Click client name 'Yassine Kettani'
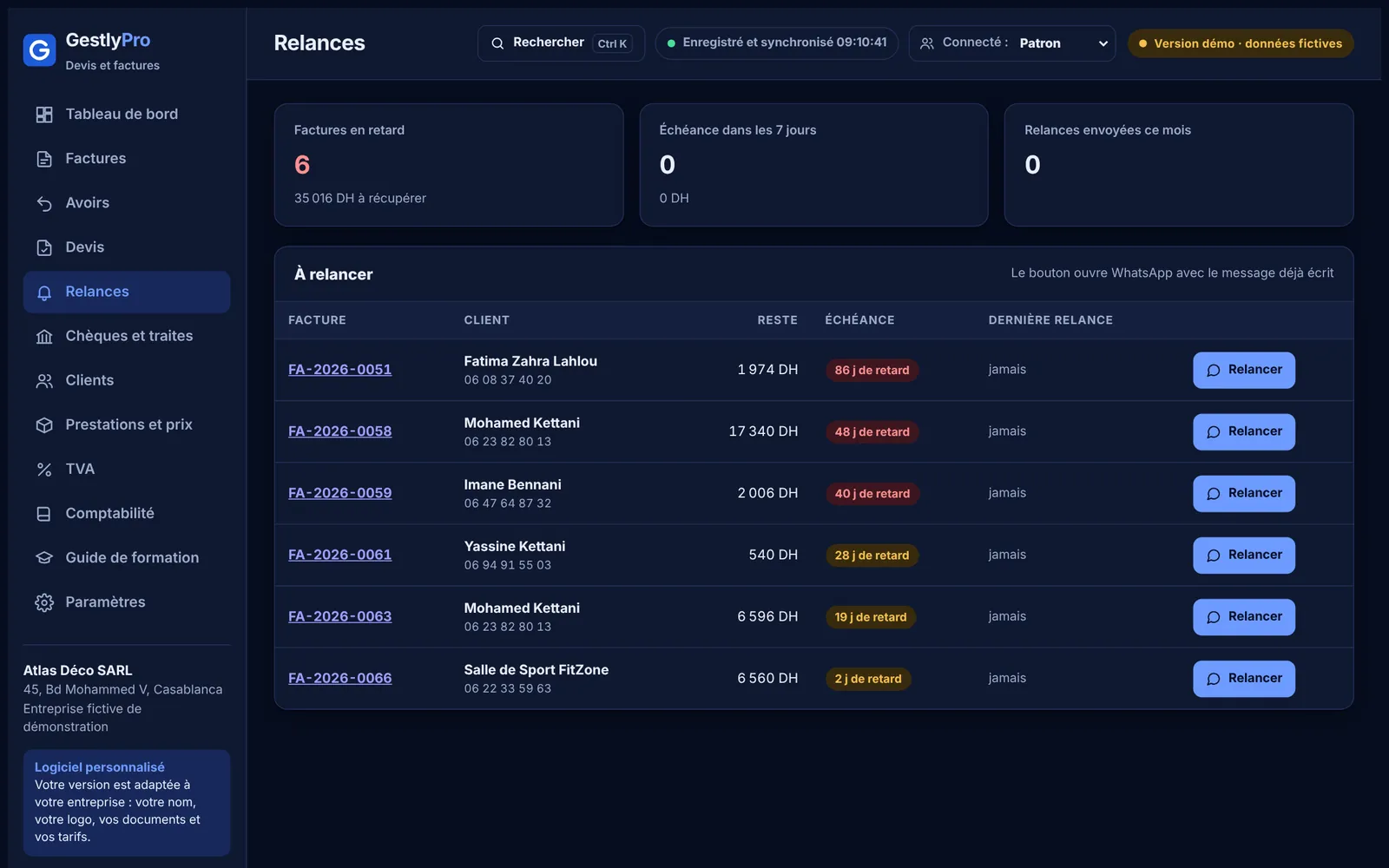This screenshot has width=1389, height=868. pos(514,546)
